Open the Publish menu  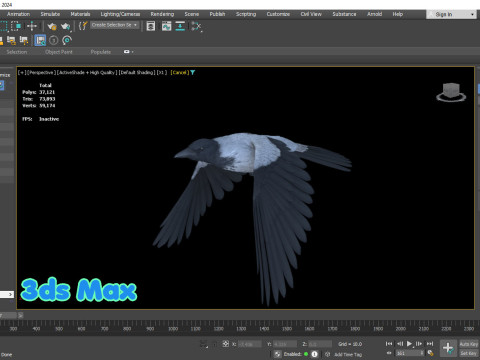click(x=217, y=14)
